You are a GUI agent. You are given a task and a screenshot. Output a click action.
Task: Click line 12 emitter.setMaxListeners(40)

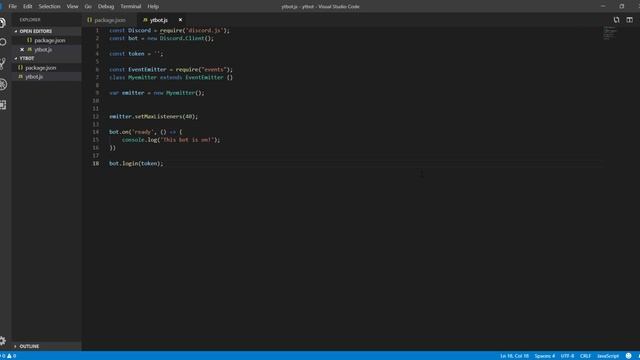click(153, 117)
